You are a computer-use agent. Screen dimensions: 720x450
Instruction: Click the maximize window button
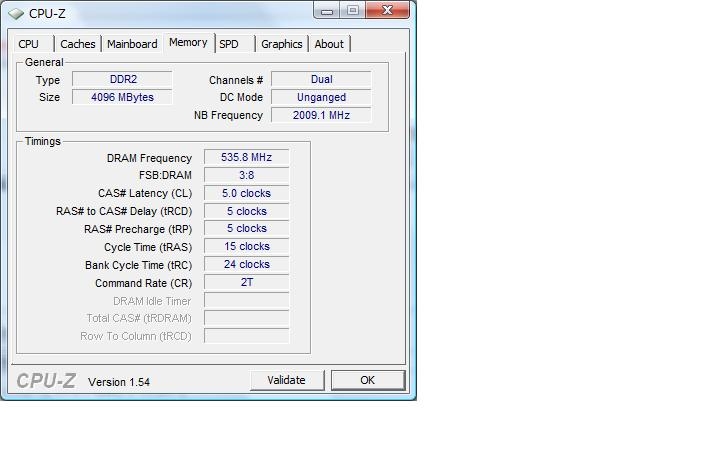[352, 11]
